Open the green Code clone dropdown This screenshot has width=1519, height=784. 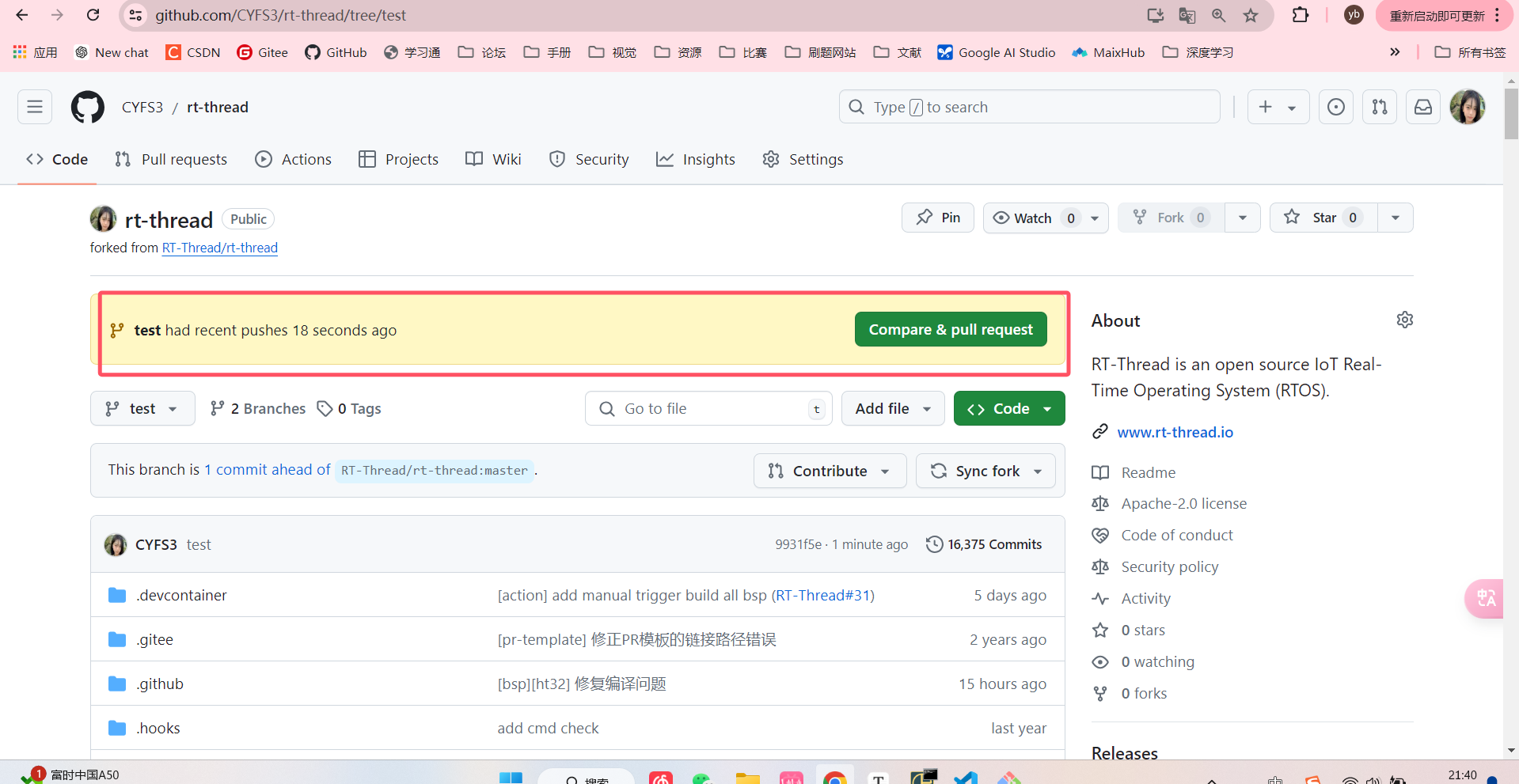click(x=1009, y=408)
